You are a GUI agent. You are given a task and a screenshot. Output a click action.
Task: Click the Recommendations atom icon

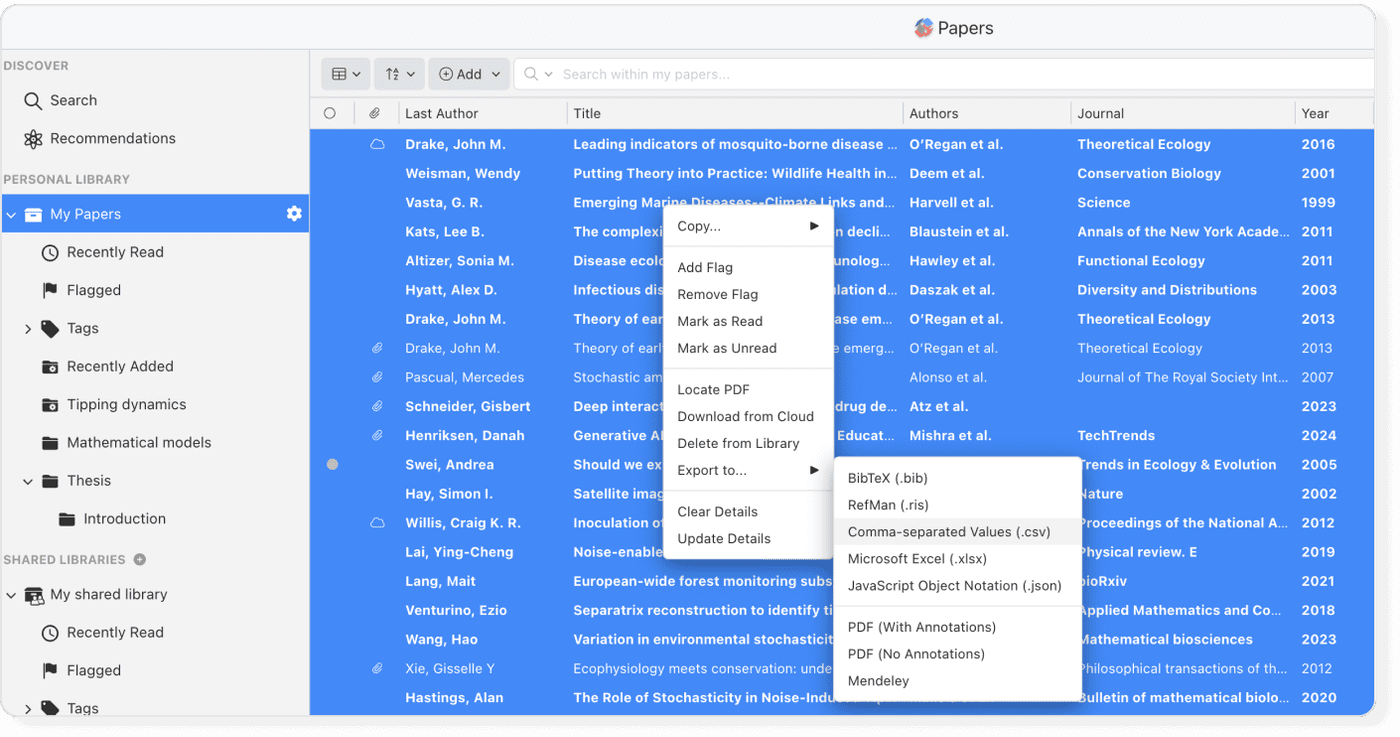pyautogui.click(x=32, y=138)
